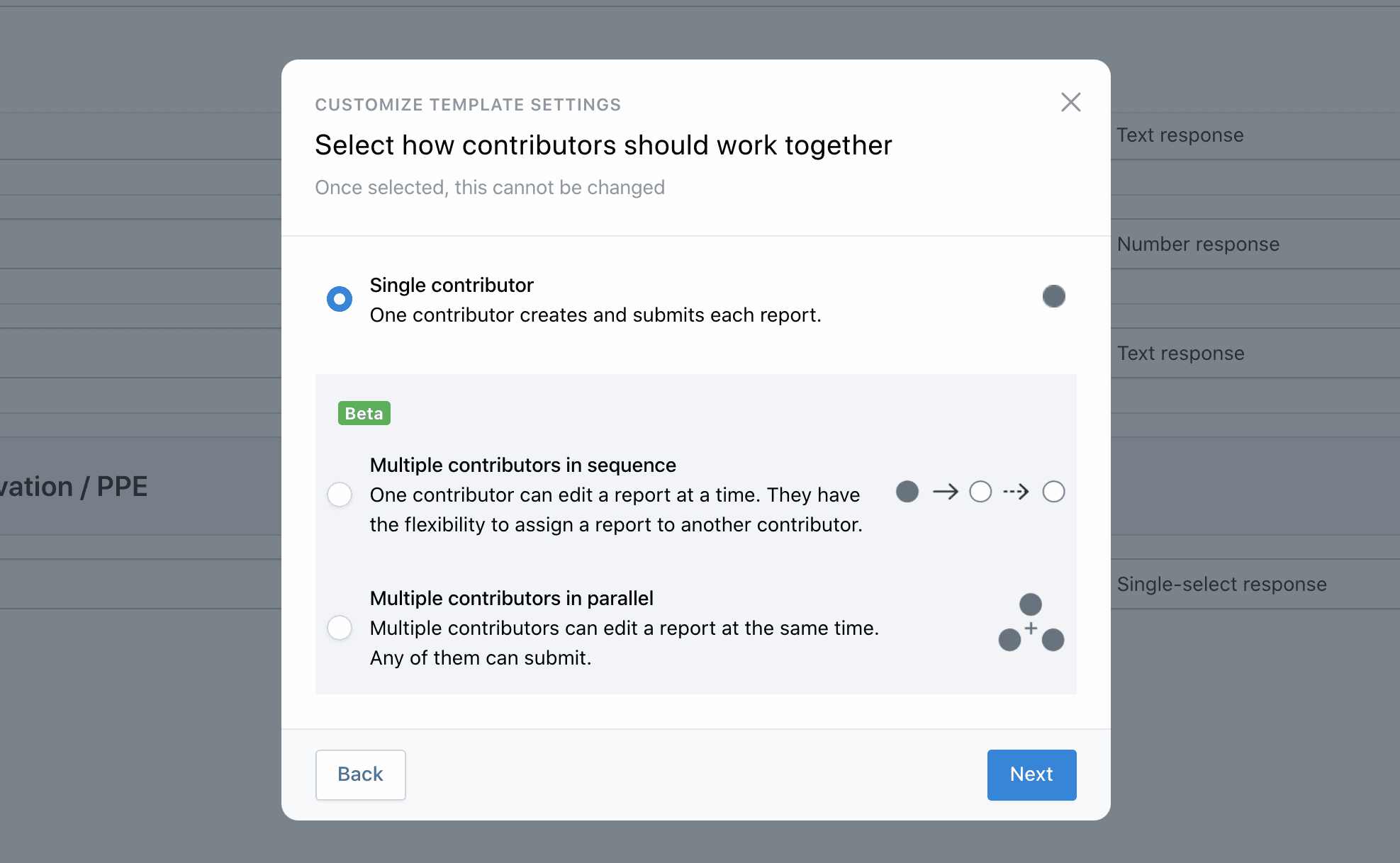Click the solid arrow in sequence diagram
Screen dimensions: 1400x863
click(945, 492)
